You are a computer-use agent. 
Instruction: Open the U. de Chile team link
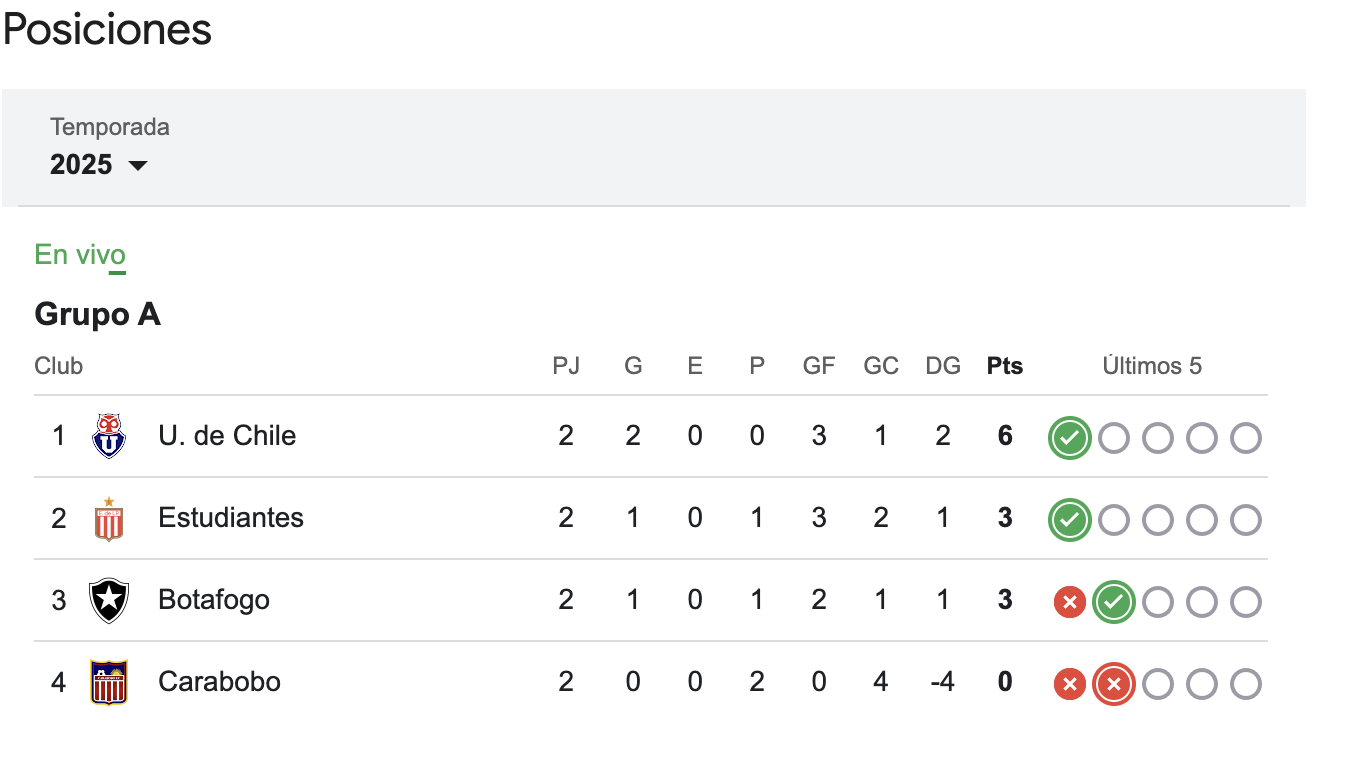coord(227,436)
